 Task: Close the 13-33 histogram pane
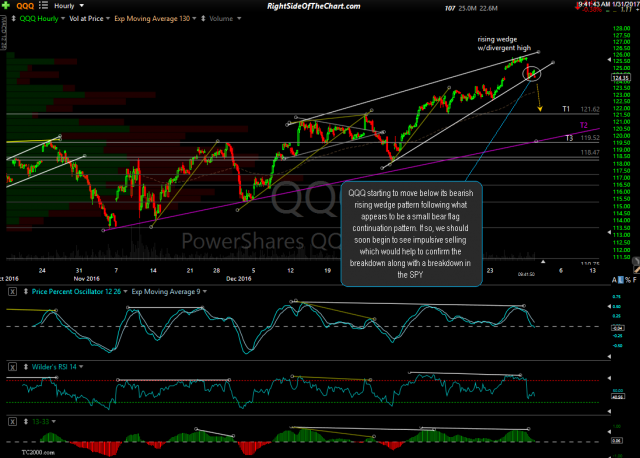click(13, 421)
